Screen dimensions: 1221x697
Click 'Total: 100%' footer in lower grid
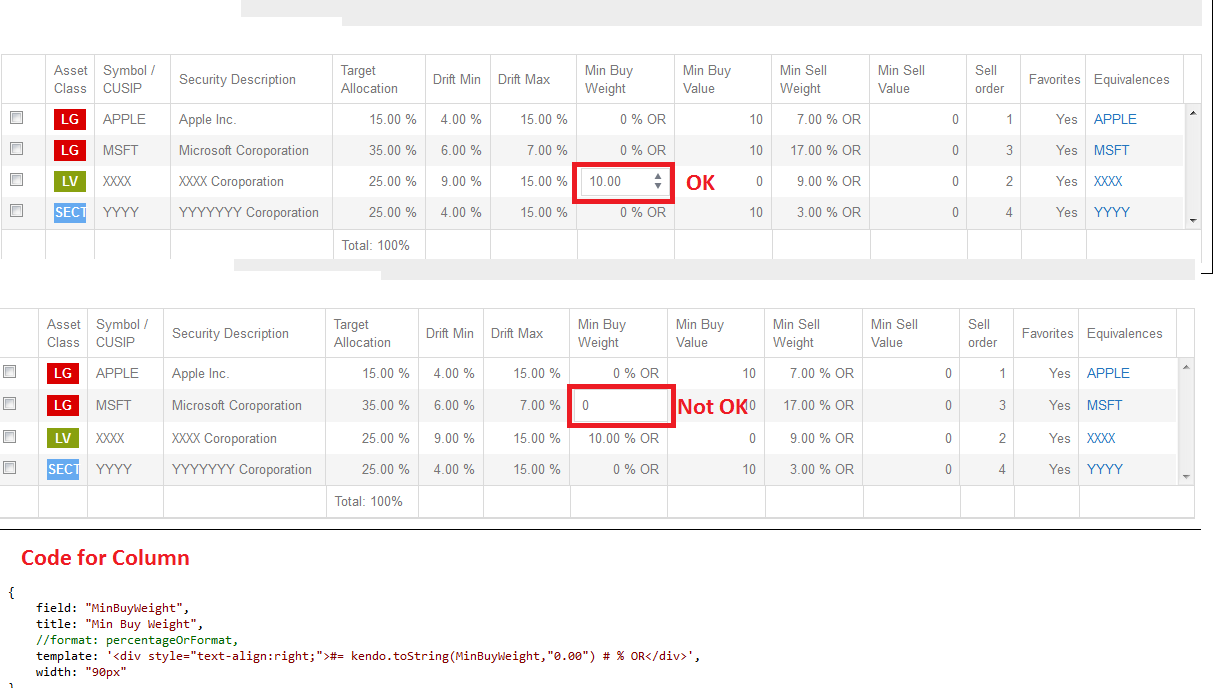pyautogui.click(x=369, y=501)
